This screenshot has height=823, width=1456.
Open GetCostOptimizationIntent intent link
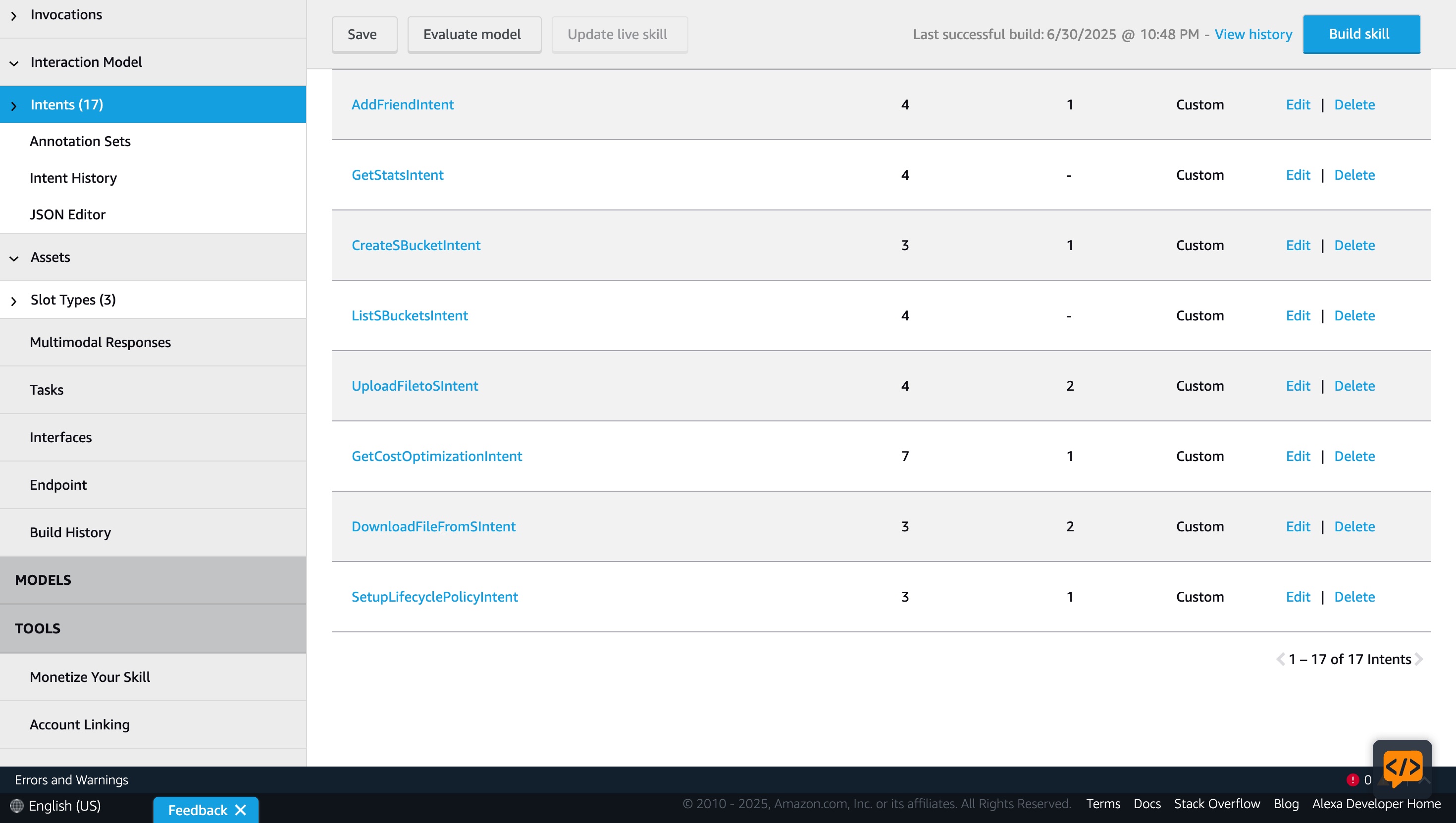[x=436, y=456]
